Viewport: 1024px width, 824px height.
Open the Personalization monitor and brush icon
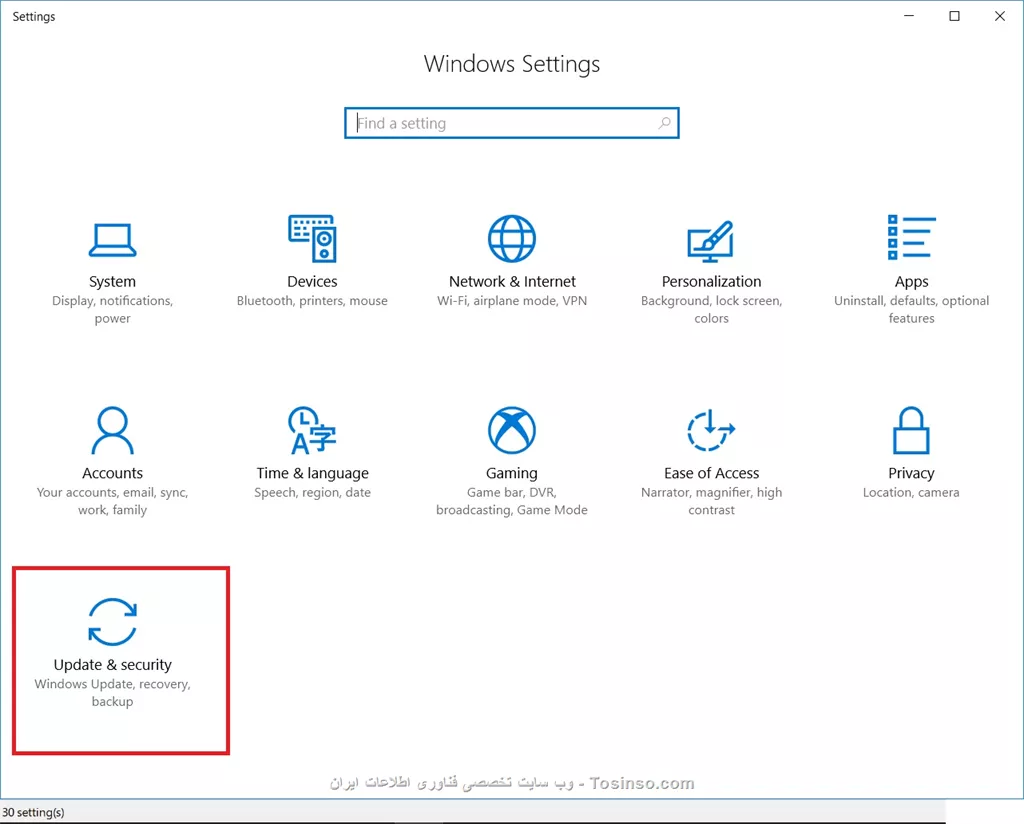[711, 240]
